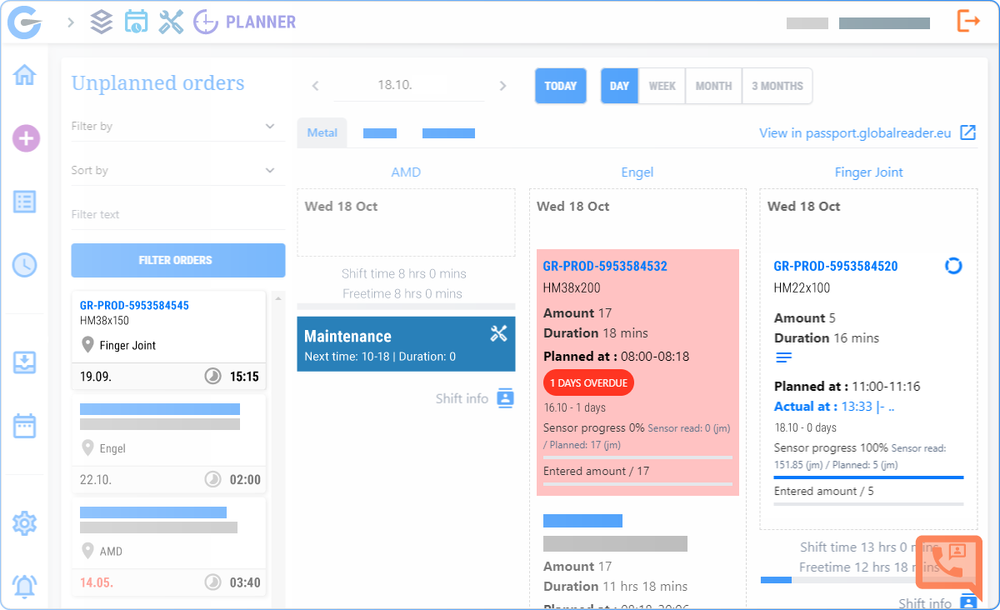This screenshot has height=610, width=1000.
Task: Click the Planner clock icon in header
Action: pos(205,22)
